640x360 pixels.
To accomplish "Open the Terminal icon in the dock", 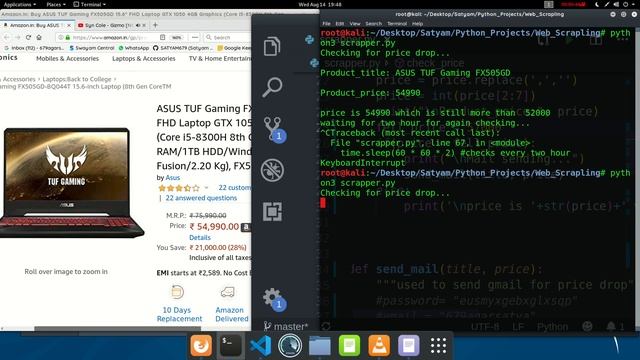I will [x=231, y=346].
